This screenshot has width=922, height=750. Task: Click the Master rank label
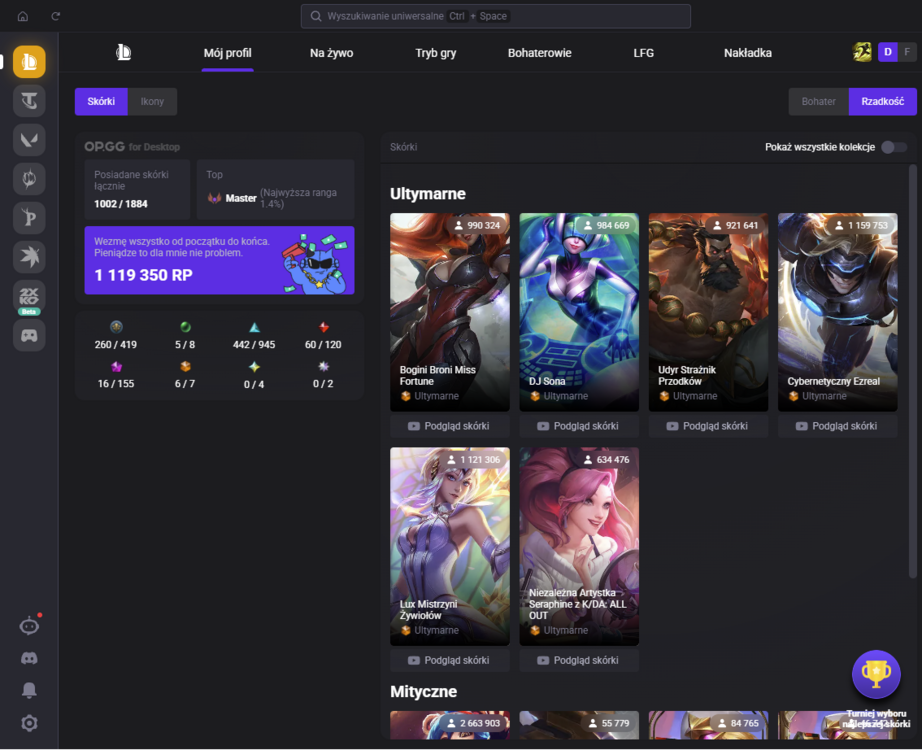click(241, 198)
